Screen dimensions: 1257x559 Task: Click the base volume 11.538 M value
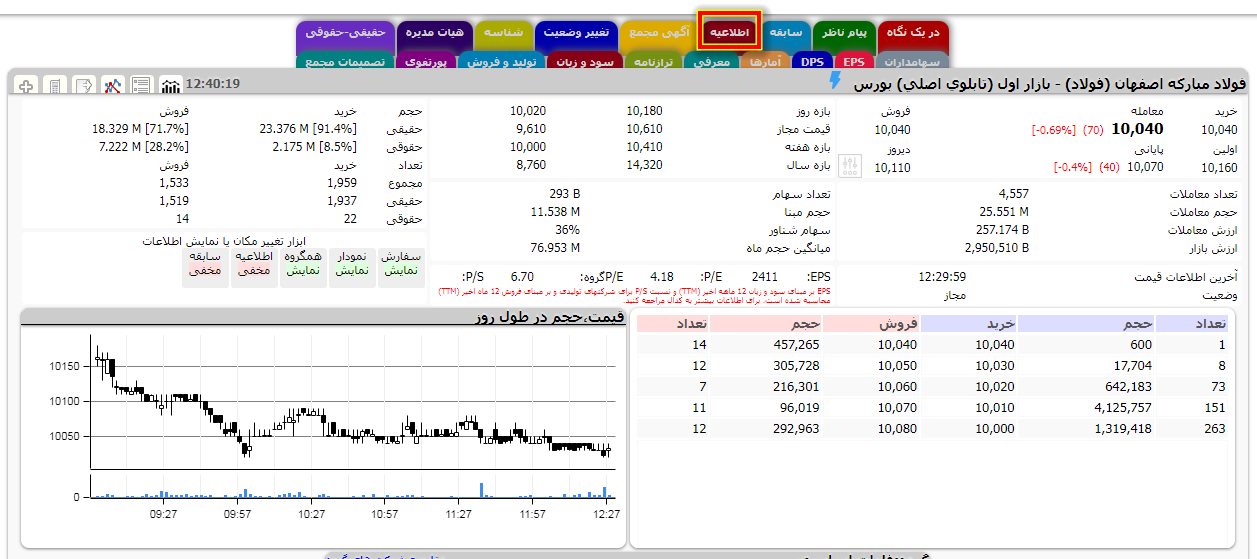coord(555,211)
